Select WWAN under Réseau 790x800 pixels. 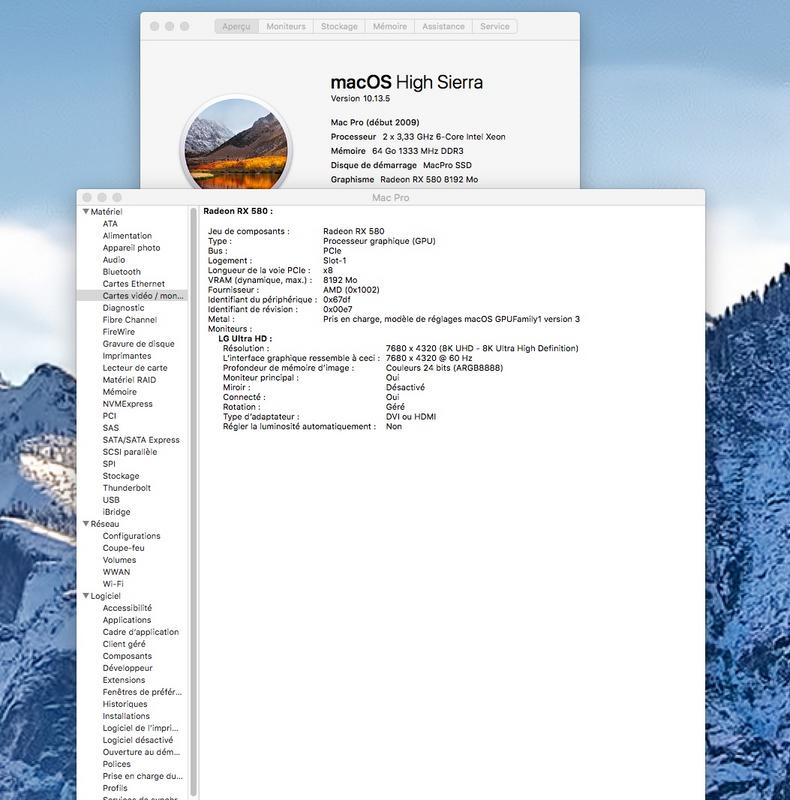[116, 571]
